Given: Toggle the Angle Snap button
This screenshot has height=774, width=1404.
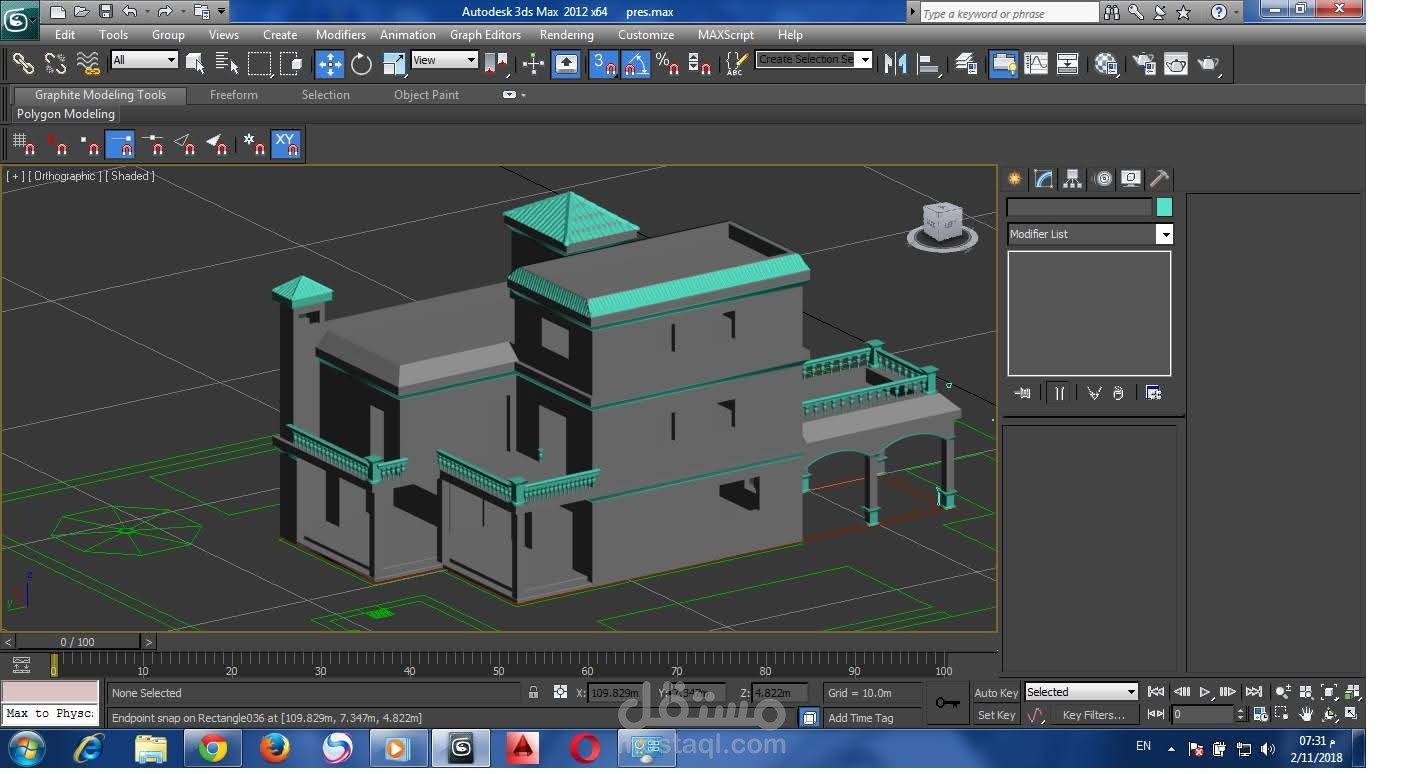Looking at the screenshot, I should tap(636, 64).
